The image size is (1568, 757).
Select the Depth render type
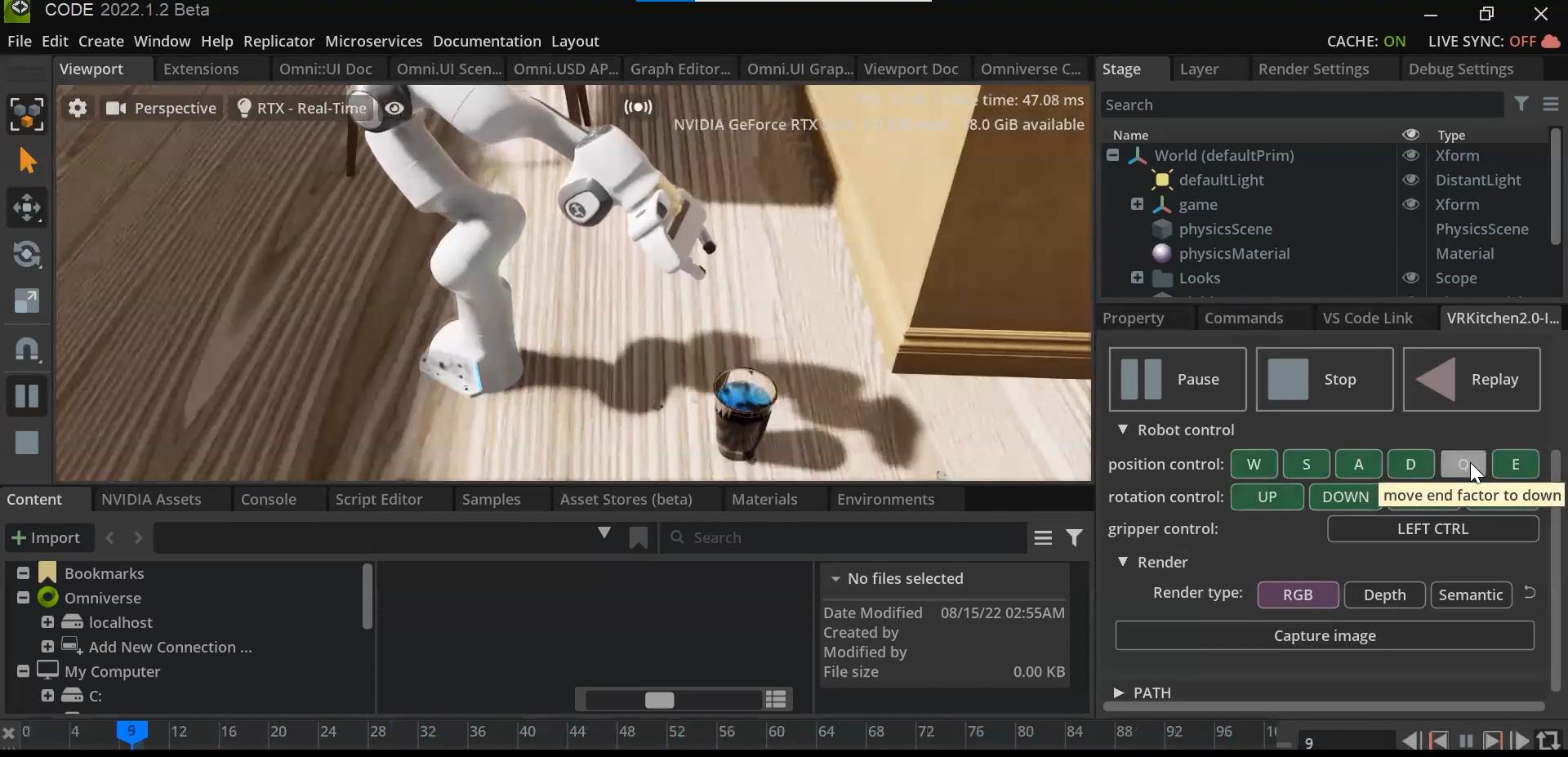pos(1384,594)
